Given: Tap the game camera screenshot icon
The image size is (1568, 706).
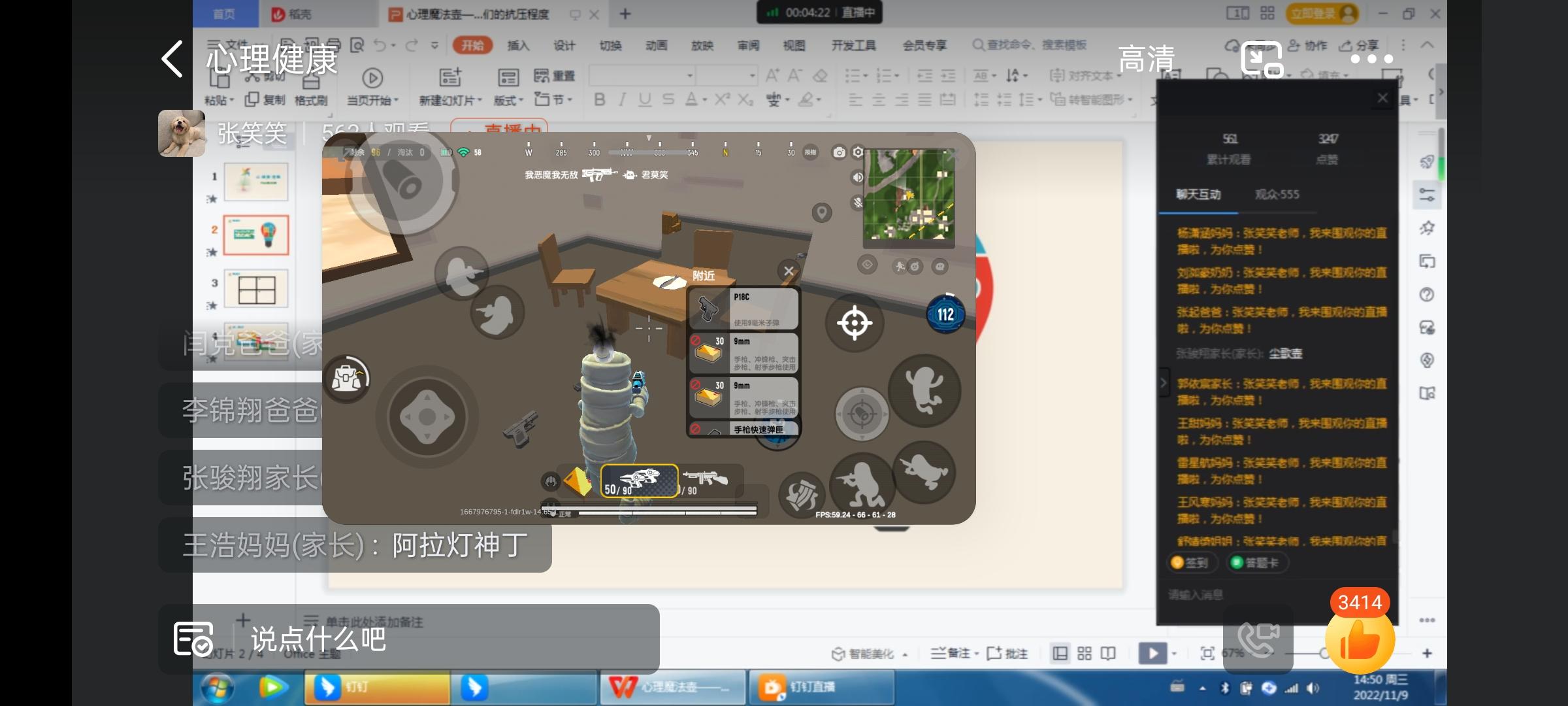Looking at the screenshot, I should click(x=839, y=152).
